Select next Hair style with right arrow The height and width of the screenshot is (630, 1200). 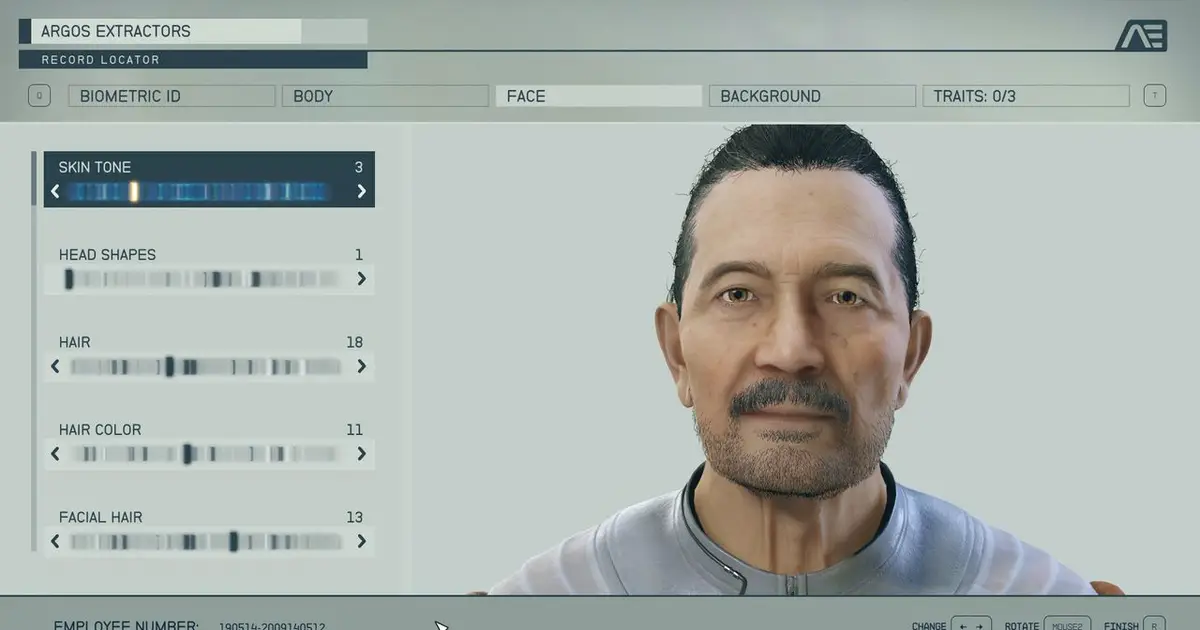click(x=362, y=367)
